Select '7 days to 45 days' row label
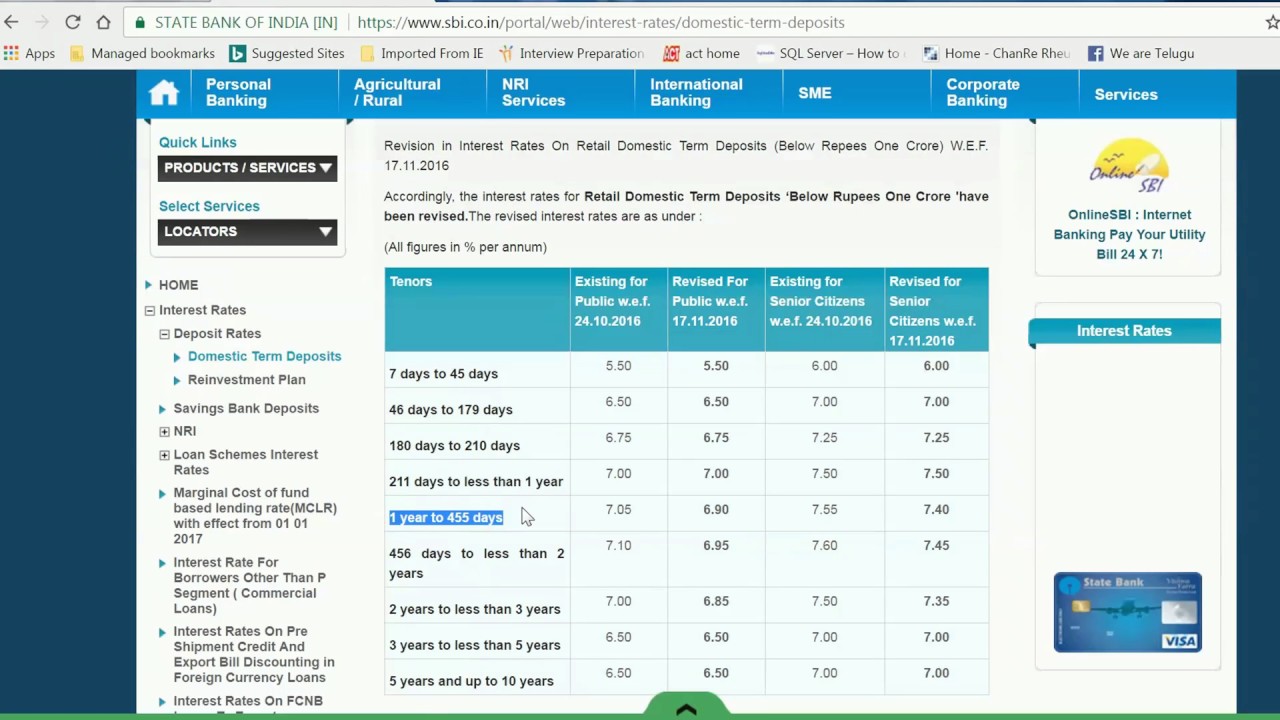 (x=443, y=374)
